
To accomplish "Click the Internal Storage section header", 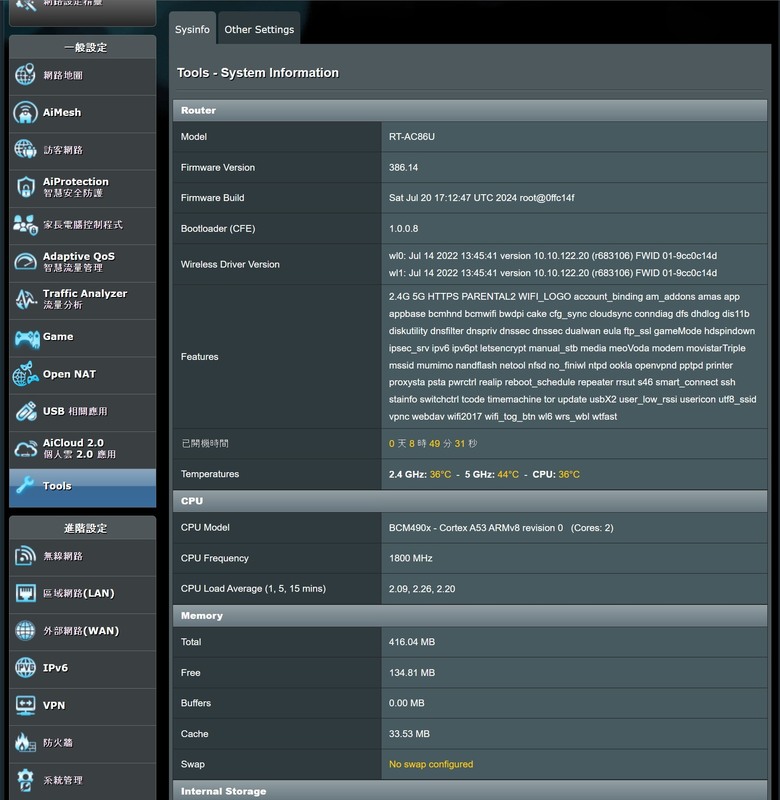I will point(470,790).
